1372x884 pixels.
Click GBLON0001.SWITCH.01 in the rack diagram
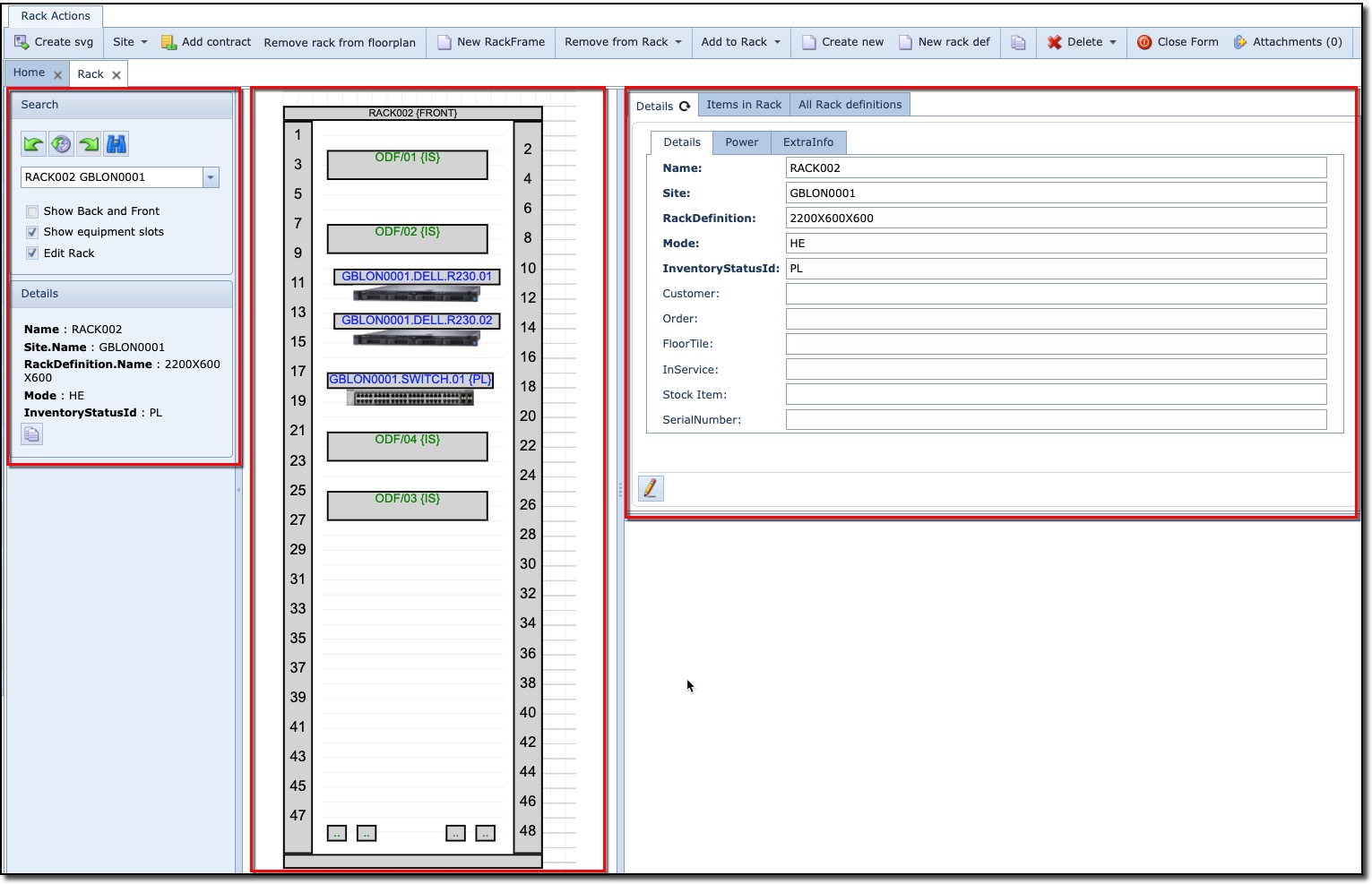tap(409, 379)
